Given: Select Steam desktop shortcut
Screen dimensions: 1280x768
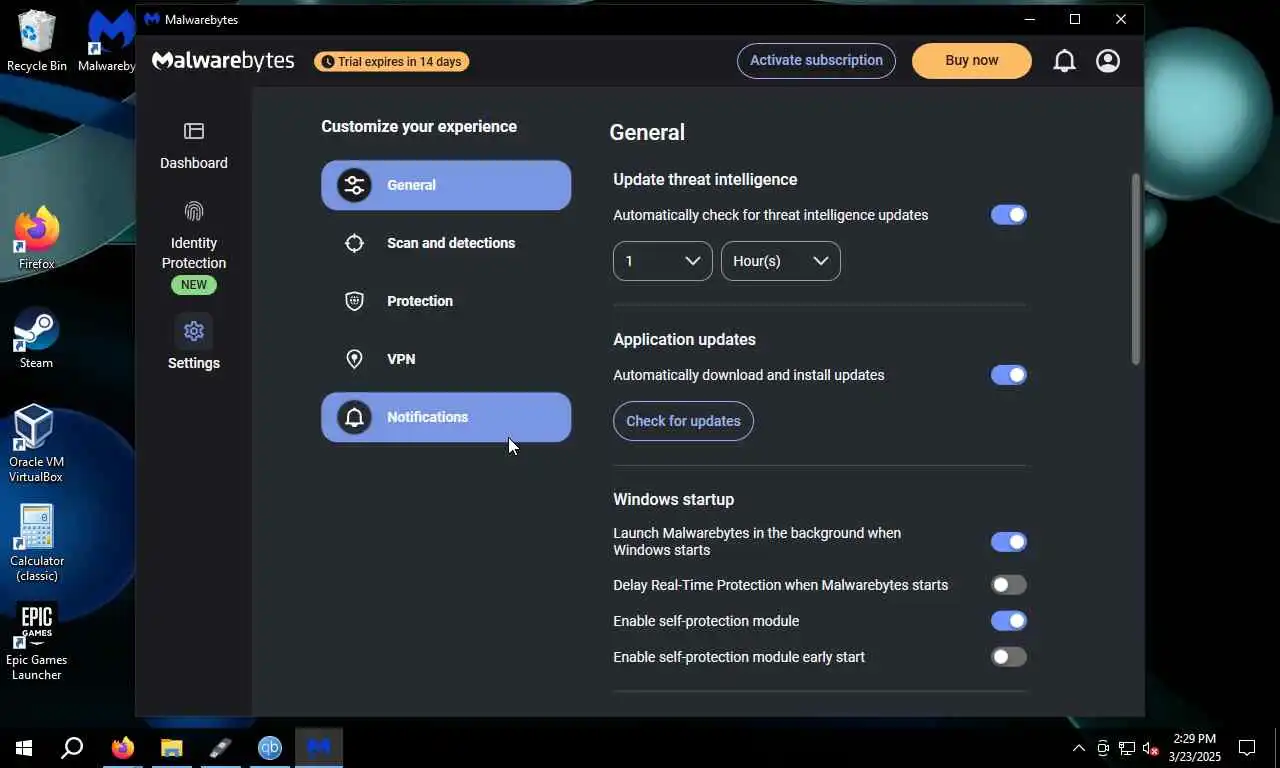Looking at the screenshot, I should point(37,338).
